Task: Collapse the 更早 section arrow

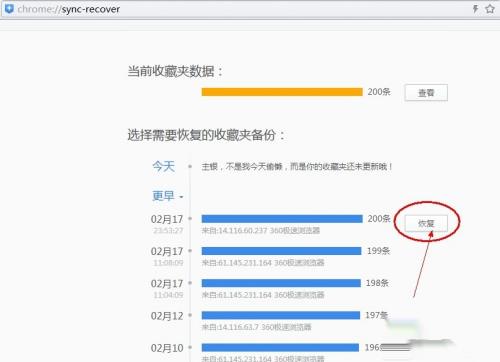Action: tap(181, 197)
